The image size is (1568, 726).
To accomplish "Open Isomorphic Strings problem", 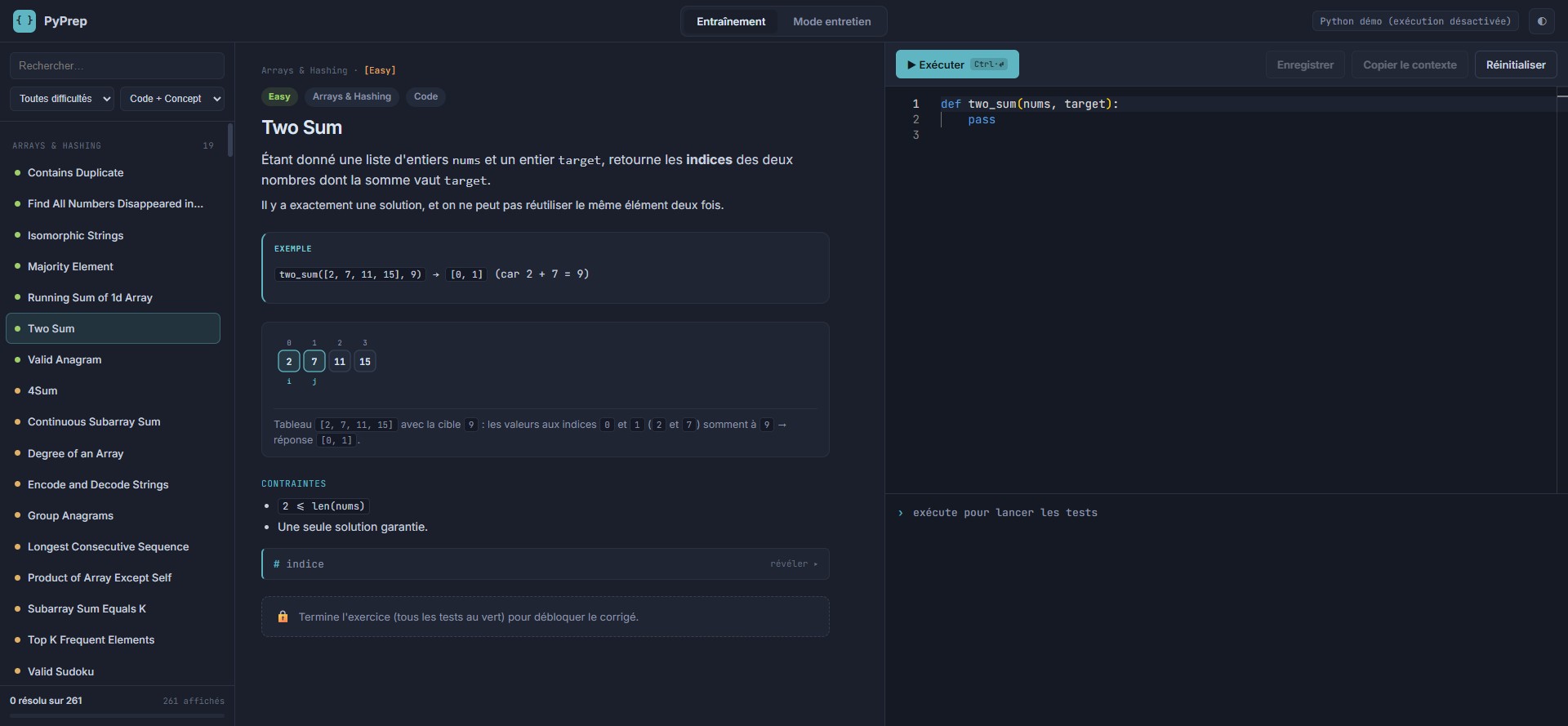I will click(x=114, y=235).
